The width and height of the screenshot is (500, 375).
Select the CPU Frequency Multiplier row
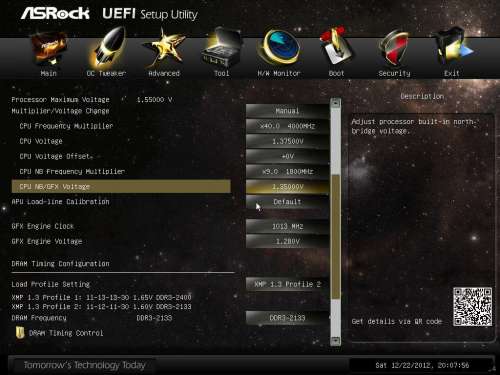[66, 126]
